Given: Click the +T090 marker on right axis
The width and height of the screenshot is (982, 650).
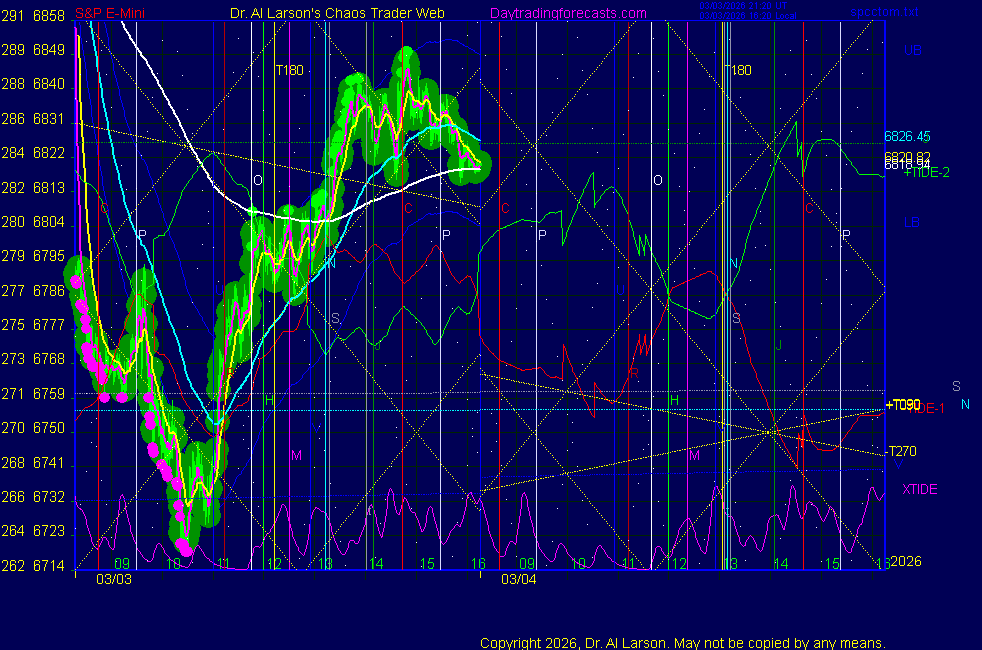Looking at the screenshot, I should point(901,405).
